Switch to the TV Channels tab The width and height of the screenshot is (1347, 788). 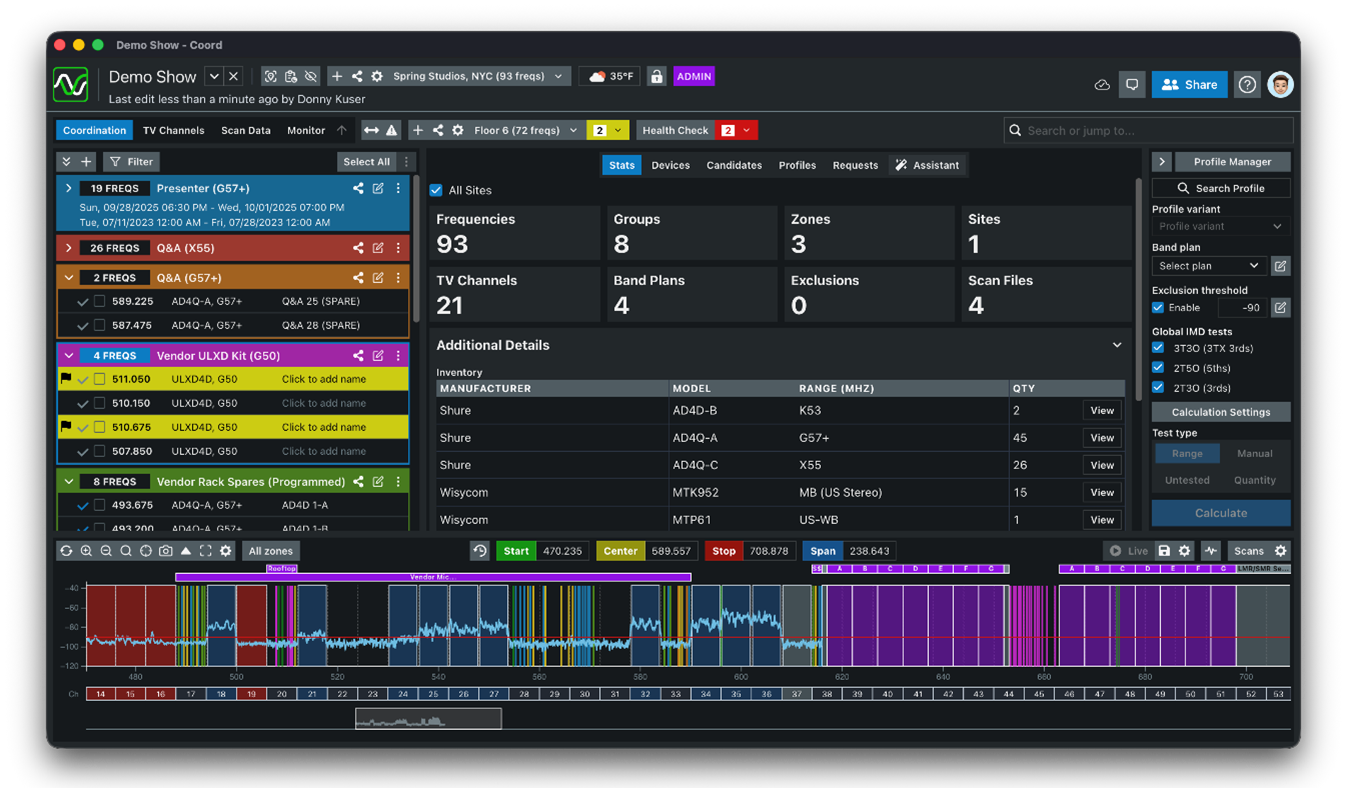tap(173, 130)
